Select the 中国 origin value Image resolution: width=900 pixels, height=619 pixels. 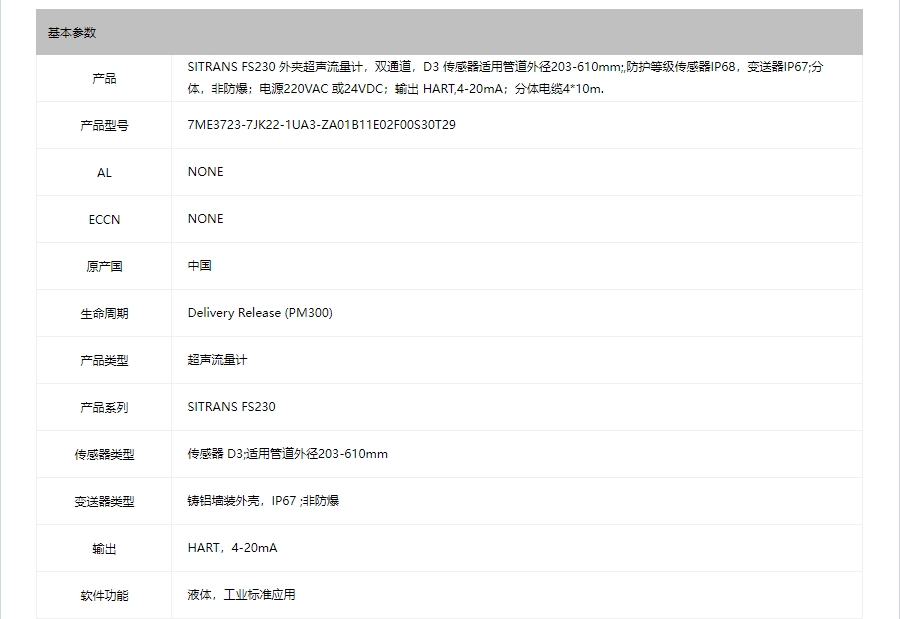click(x=199, y=266)
